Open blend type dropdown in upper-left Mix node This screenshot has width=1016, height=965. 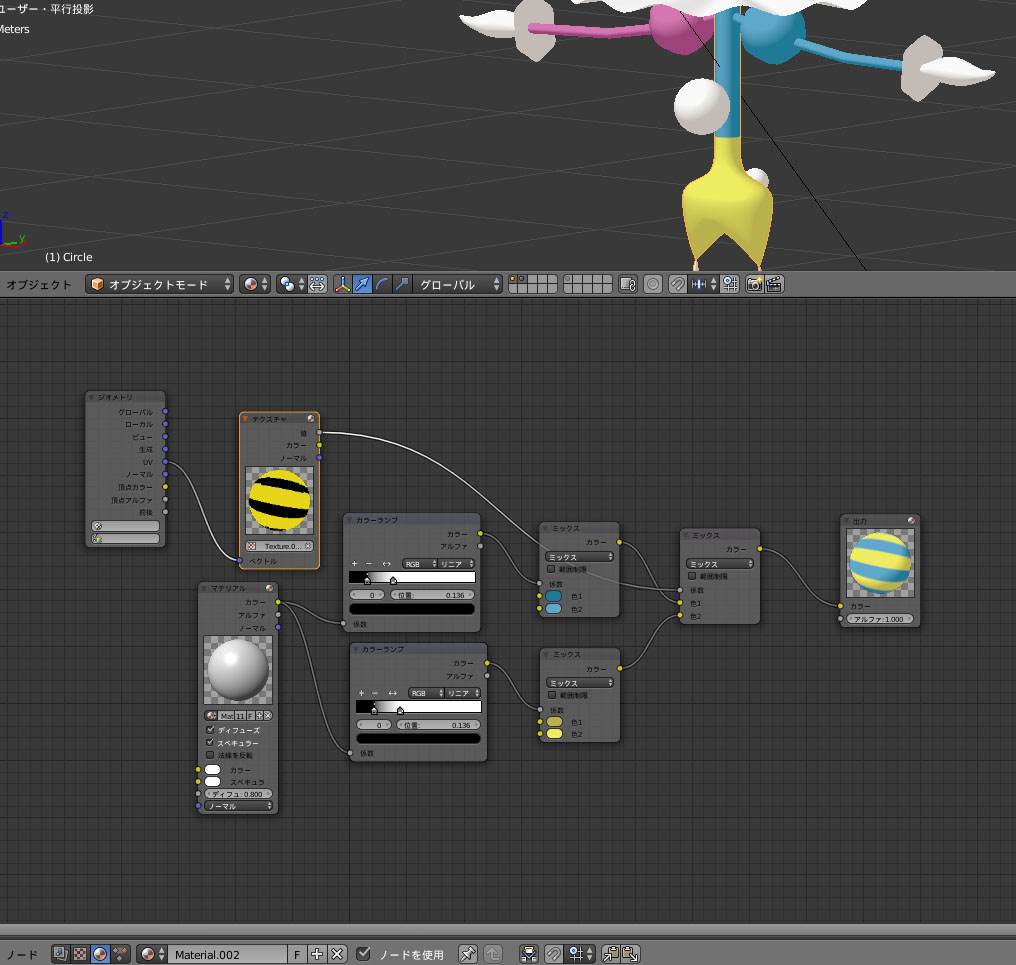[x=579, y=557]
